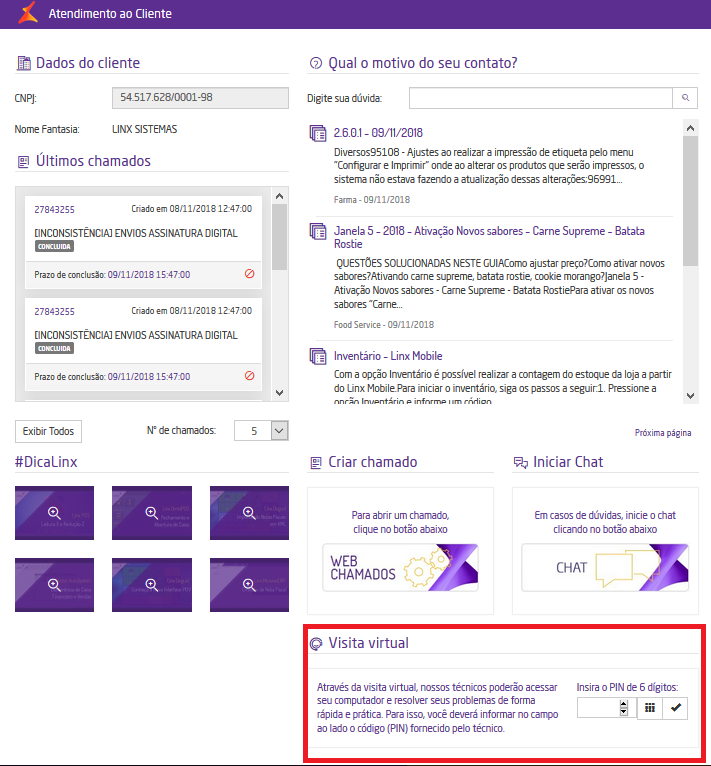Click CONCLUÍDA badge on second ticket
Viewport: 711px width, 766px height.
coord(54,348)
